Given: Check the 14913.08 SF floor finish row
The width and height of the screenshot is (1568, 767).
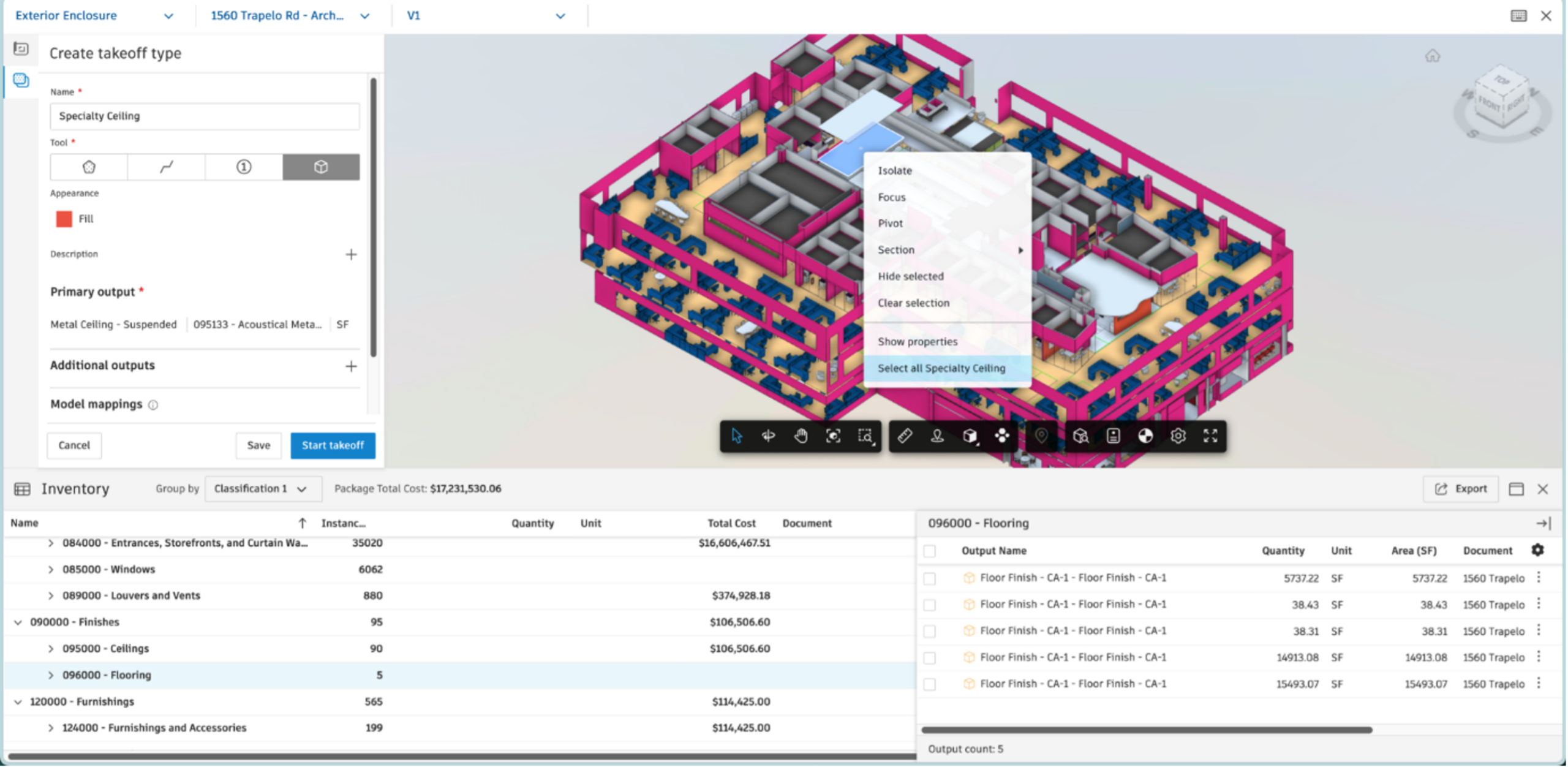Looking at the screenshot, I should (930, 658).
